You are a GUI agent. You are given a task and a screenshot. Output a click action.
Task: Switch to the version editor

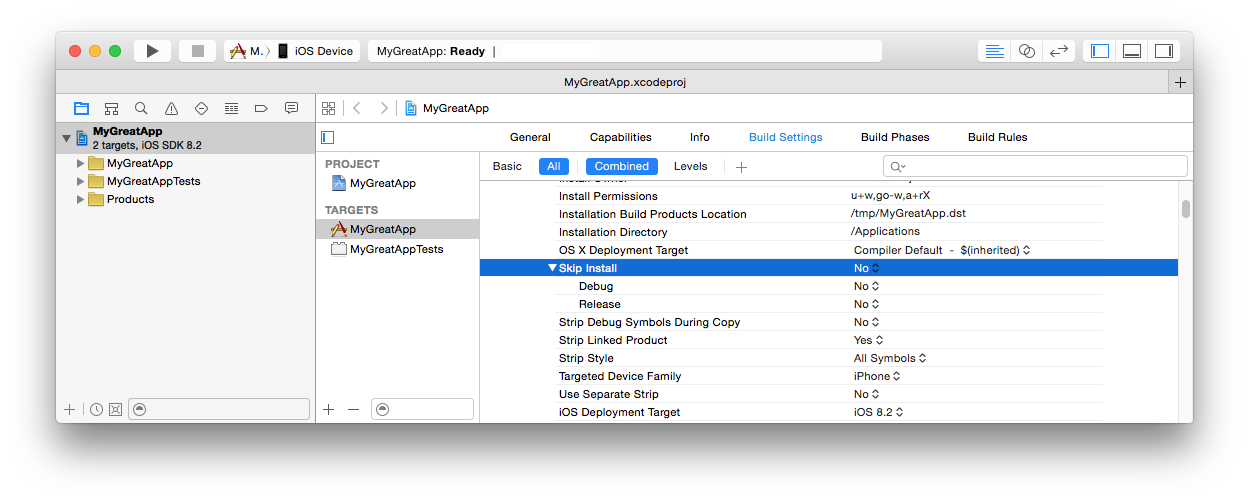[1059, 51]
